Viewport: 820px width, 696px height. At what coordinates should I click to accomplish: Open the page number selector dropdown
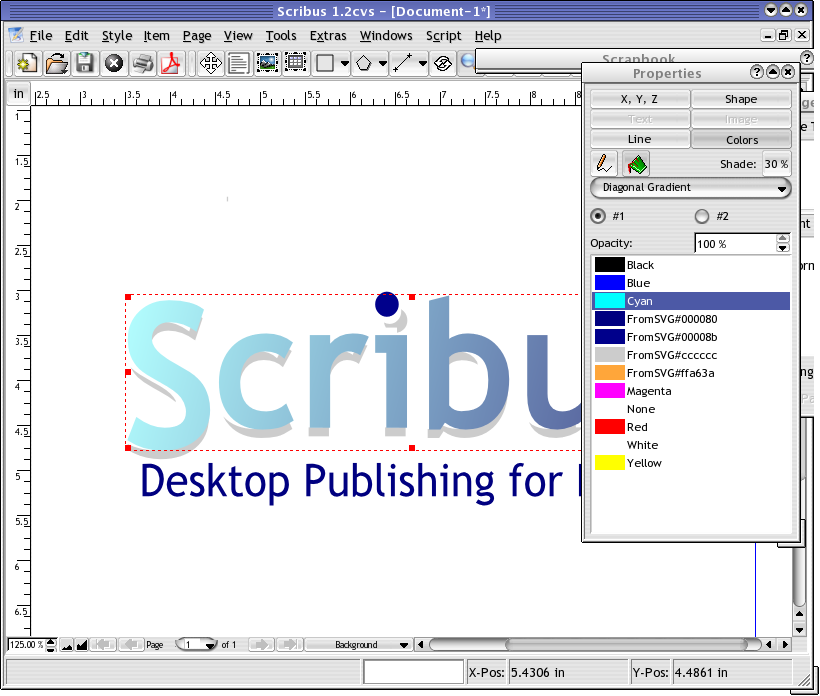coord(196,645)
